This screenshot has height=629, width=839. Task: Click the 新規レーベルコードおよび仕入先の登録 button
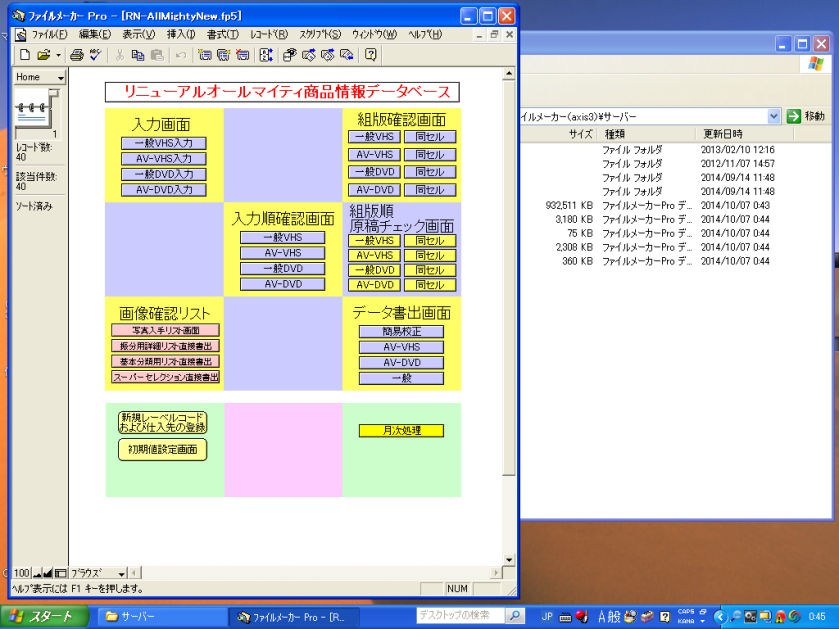(x=162, y=423)
